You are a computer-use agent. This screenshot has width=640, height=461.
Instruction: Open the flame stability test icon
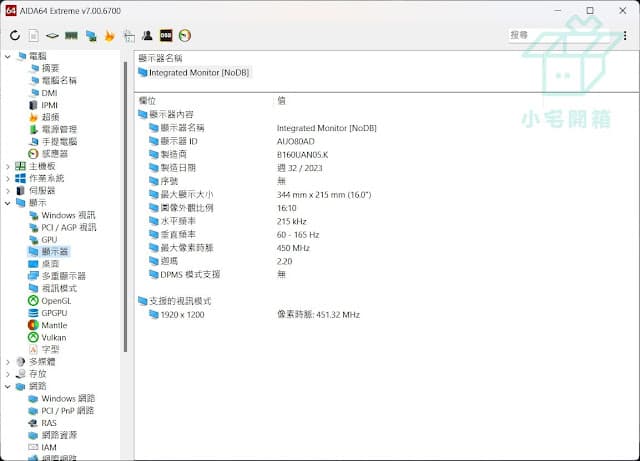click(x=109, y=36)
